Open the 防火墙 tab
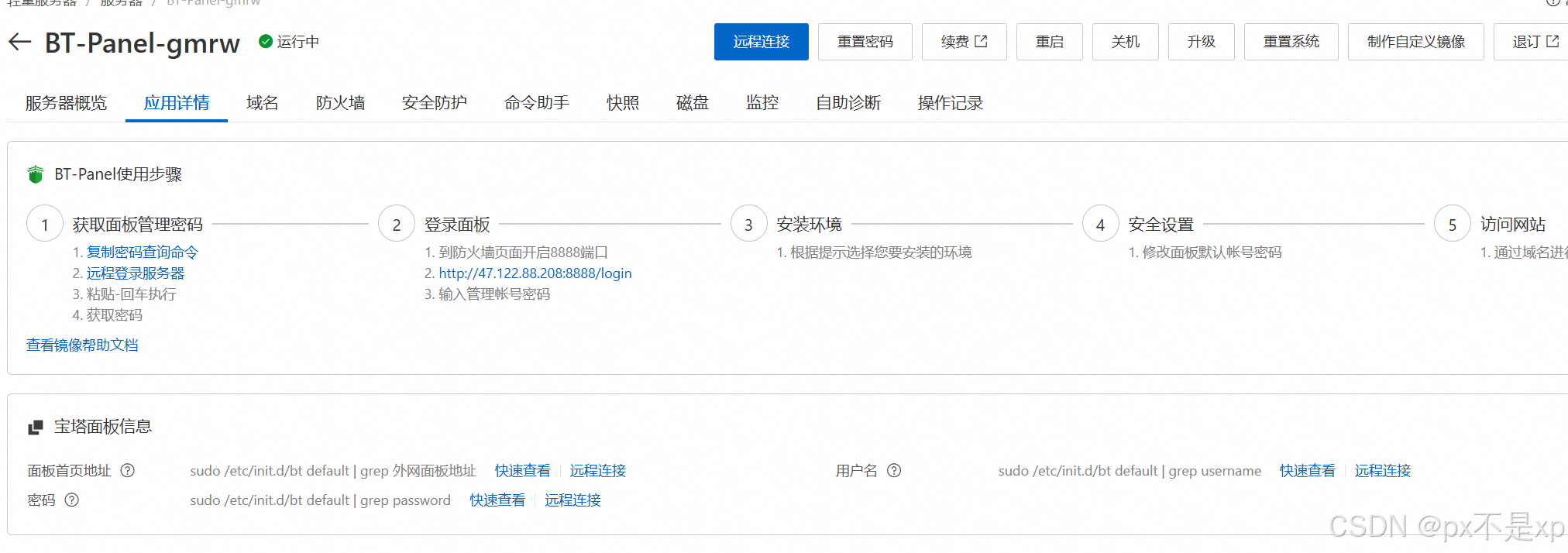This screenshot has height=553, width=1568. pyautogui.click(x=340, y=103)
